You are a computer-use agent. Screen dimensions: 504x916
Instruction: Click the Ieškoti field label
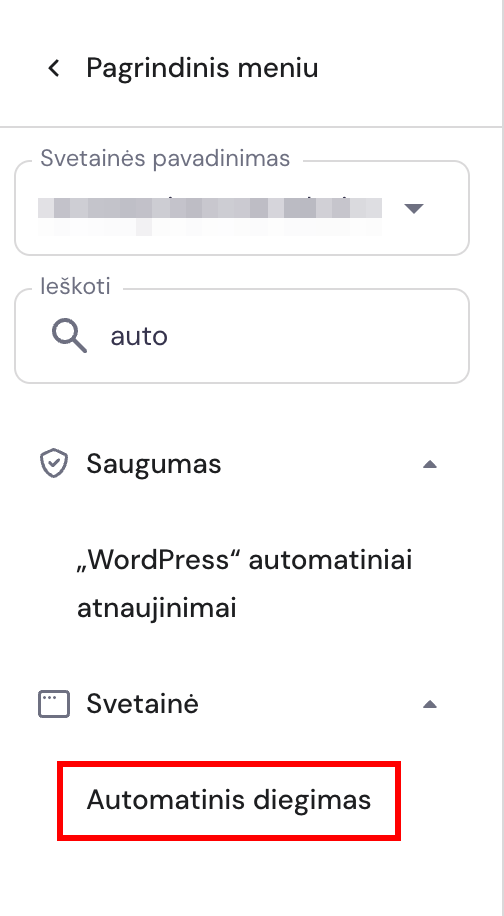(75, 287)
